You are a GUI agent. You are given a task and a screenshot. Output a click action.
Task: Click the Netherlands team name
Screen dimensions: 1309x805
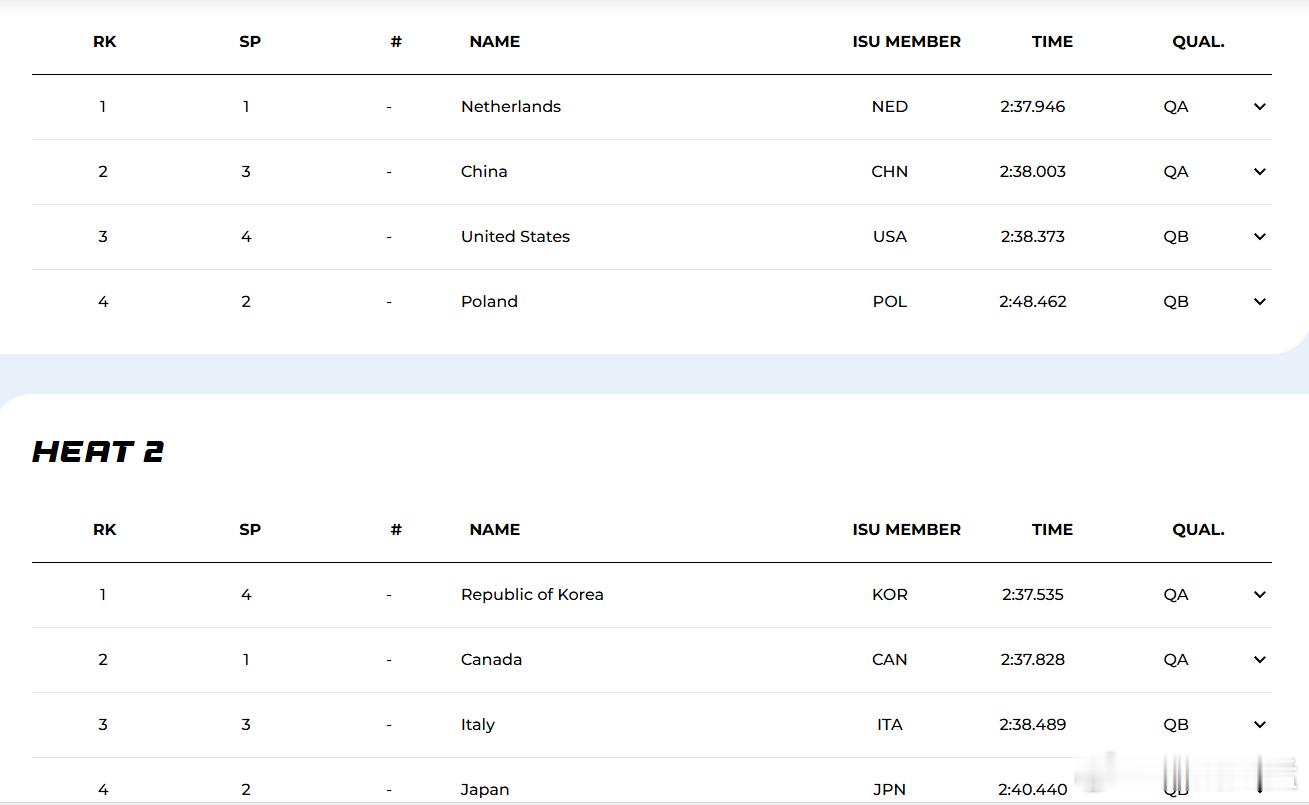510,107
